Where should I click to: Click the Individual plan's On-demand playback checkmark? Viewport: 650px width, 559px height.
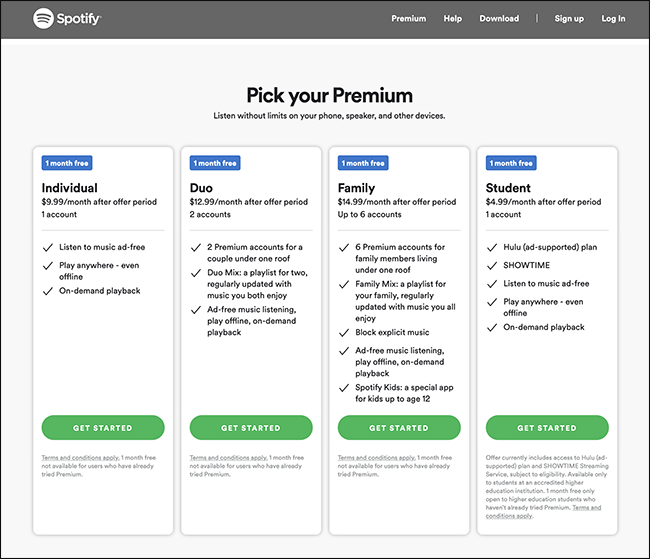[x=48, y=291]
